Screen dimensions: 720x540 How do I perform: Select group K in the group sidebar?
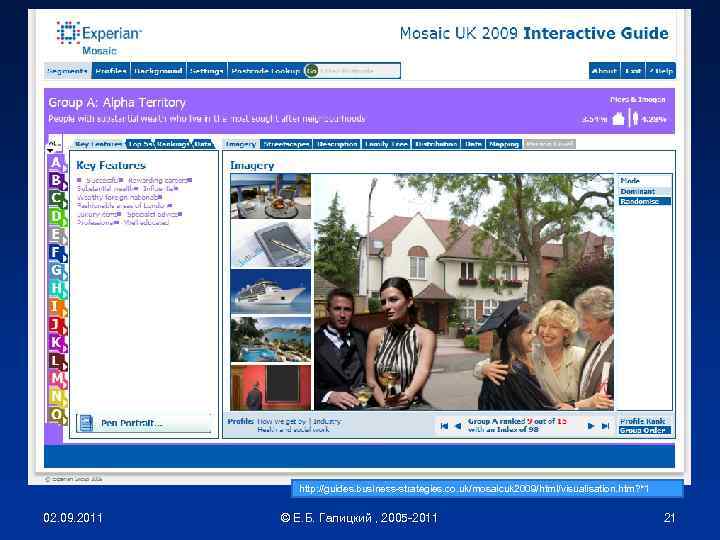(57, 342)
